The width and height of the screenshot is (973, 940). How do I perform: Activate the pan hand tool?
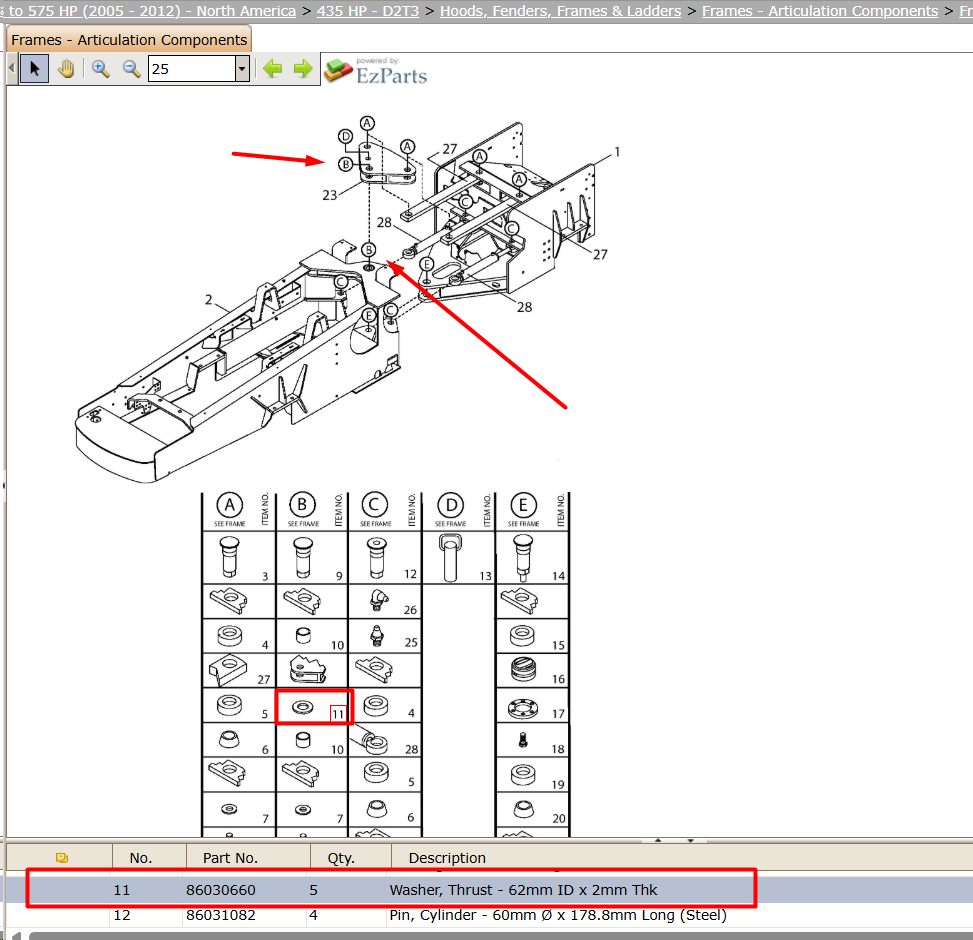click(66, 68)
